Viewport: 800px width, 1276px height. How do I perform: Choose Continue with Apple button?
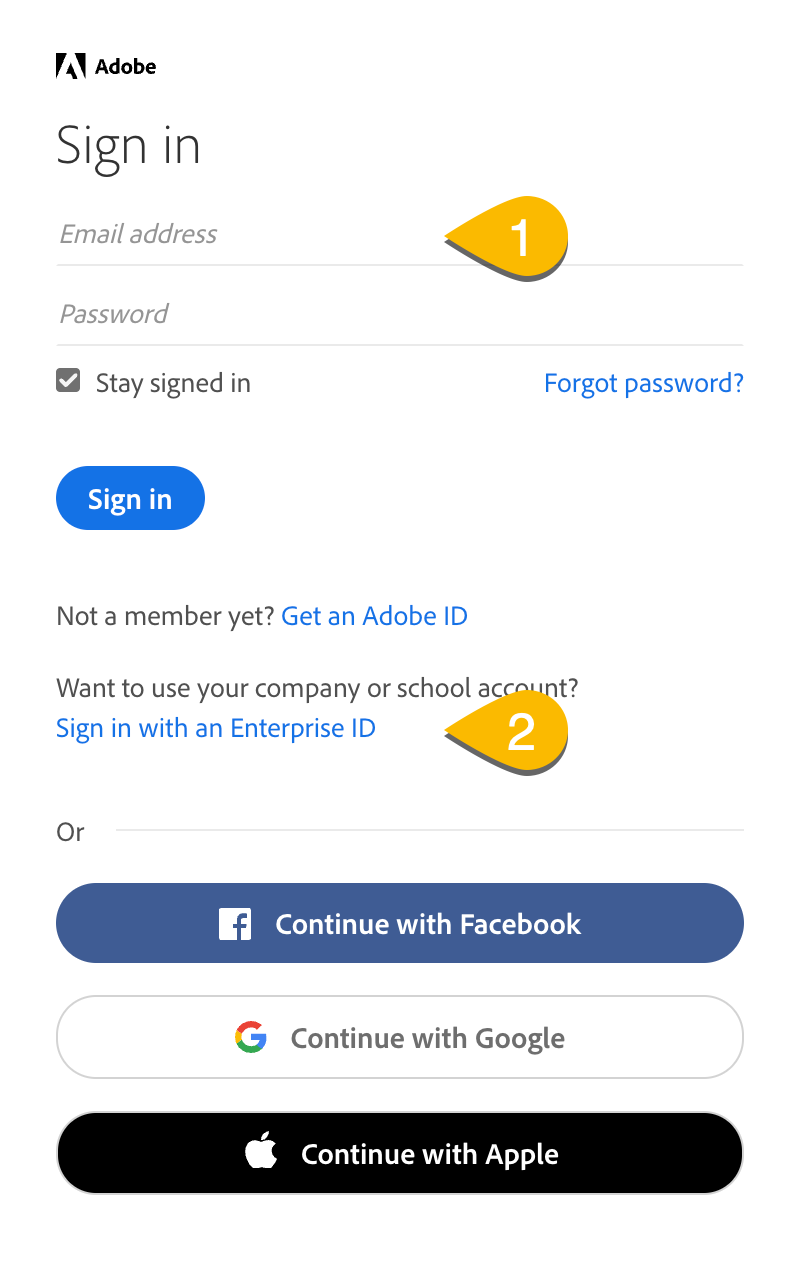[400, 1153]
